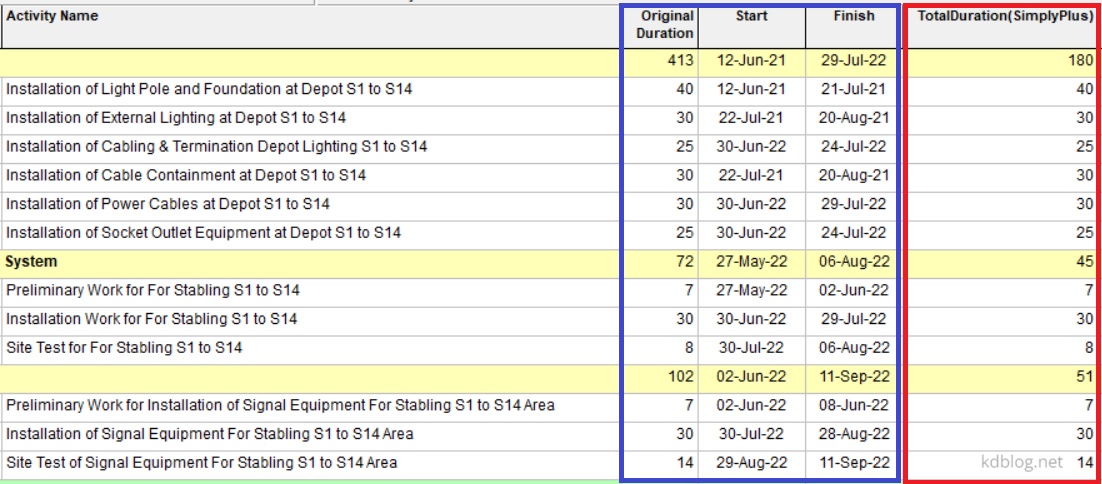Select the System group summary row
This screenshot has height=484, width=1102.
(x=32, y=262)
